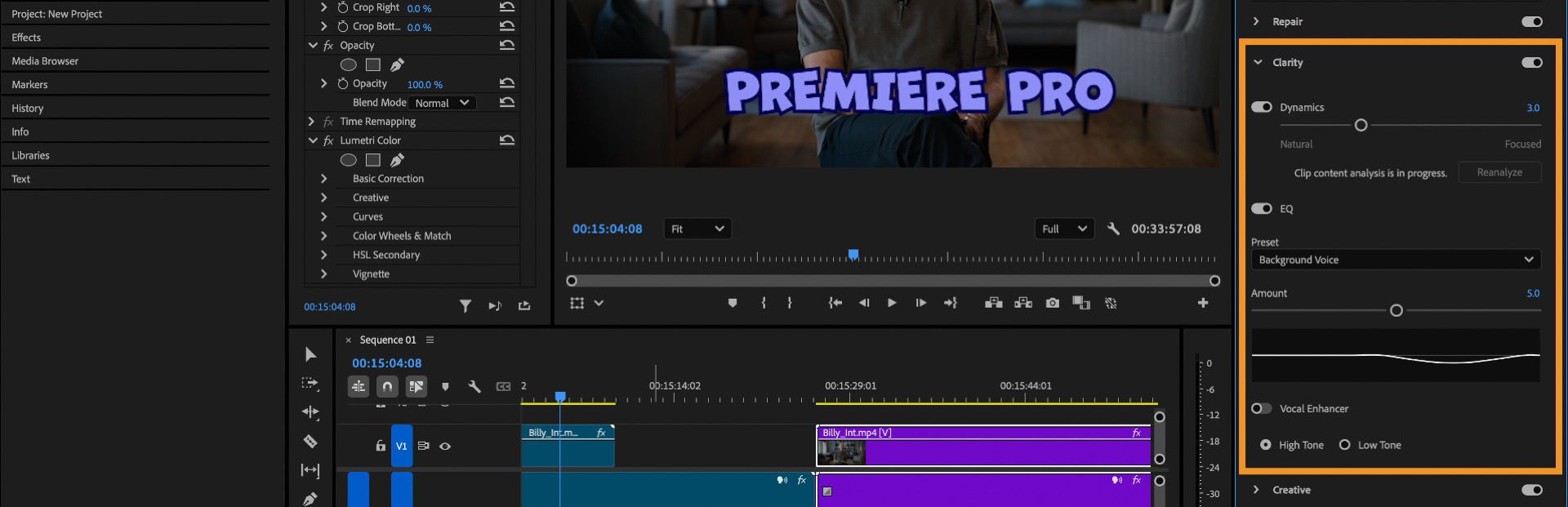The width and height of the screenshot is (1568, 507).
Task: Select the Low Tone radio button
Action: [x=1344, y=445]
